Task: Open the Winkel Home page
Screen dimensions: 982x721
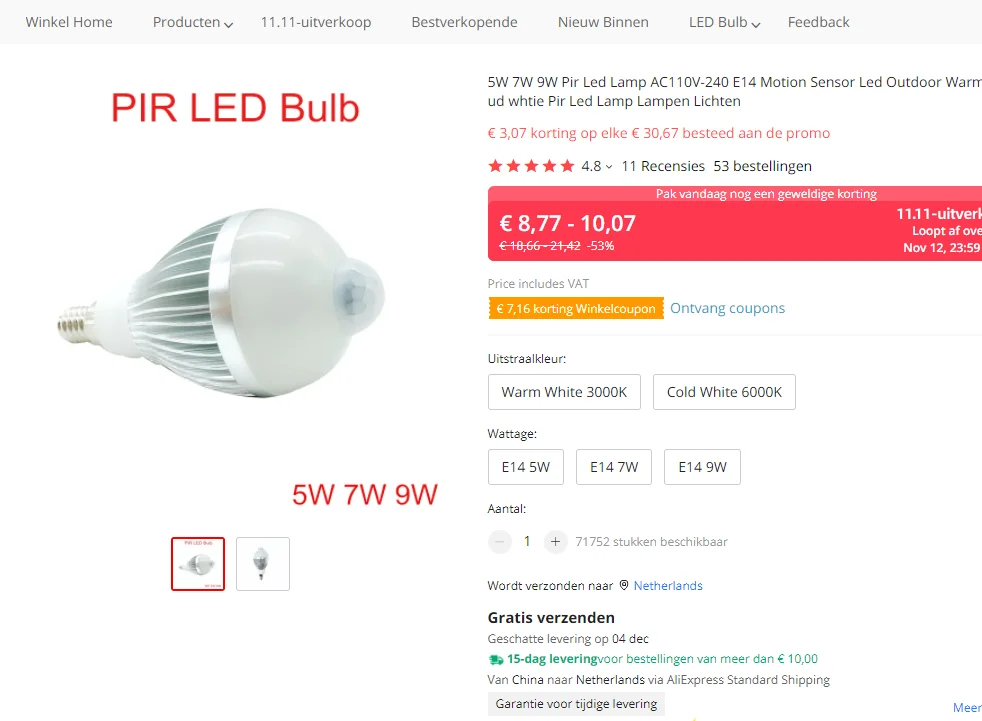Action: click(69, 23)
